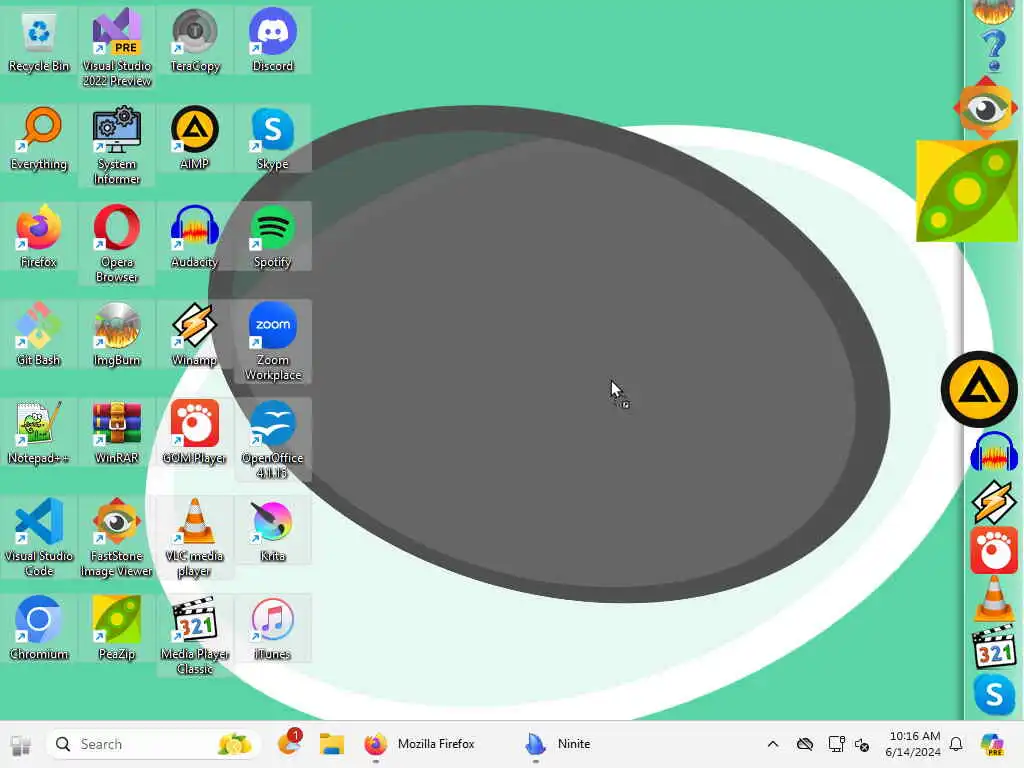Open the weather widget with notification badge
The width and height of the screenshot is (1024, 768).
[289, 743]
